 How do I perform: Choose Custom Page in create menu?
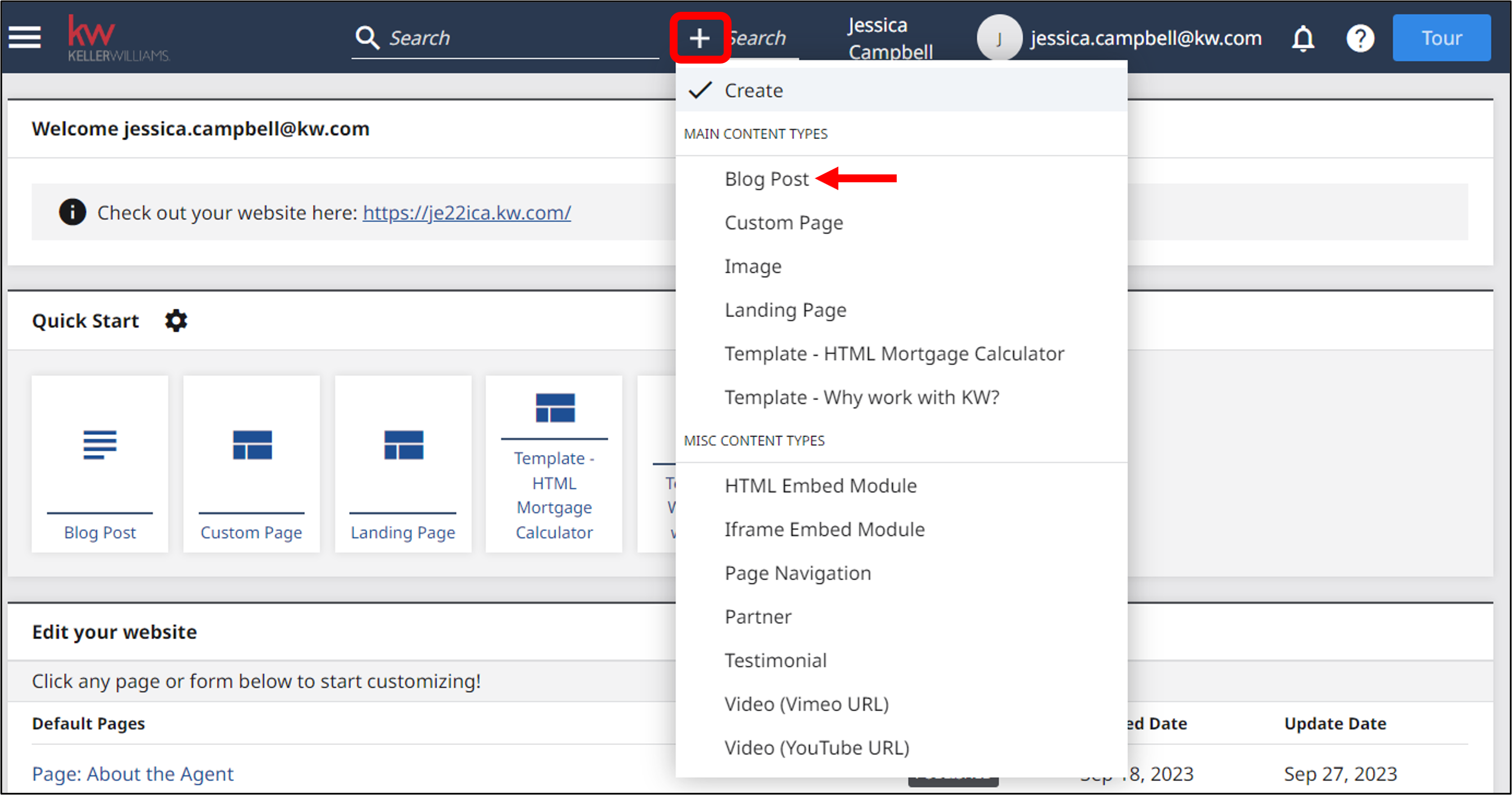pos(783,223)
